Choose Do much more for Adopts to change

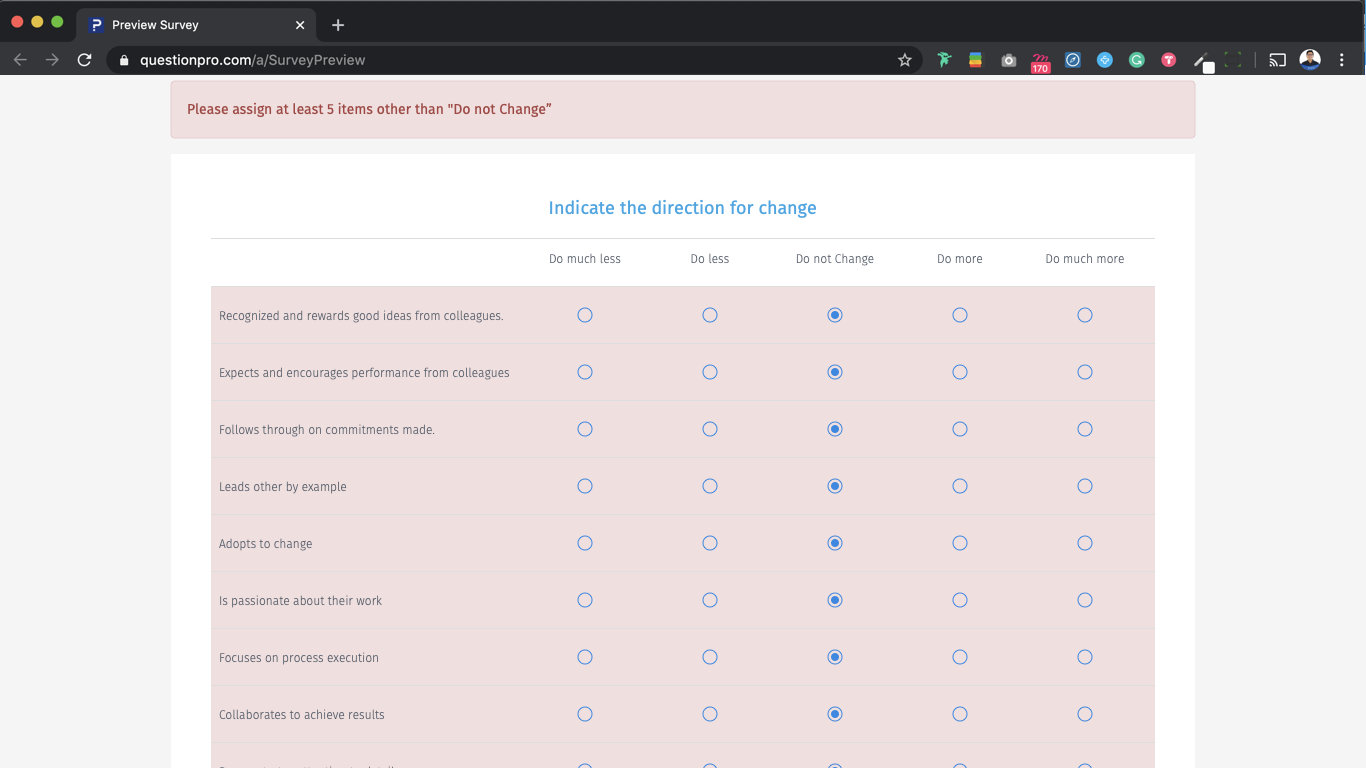(x=1085, y=543)
